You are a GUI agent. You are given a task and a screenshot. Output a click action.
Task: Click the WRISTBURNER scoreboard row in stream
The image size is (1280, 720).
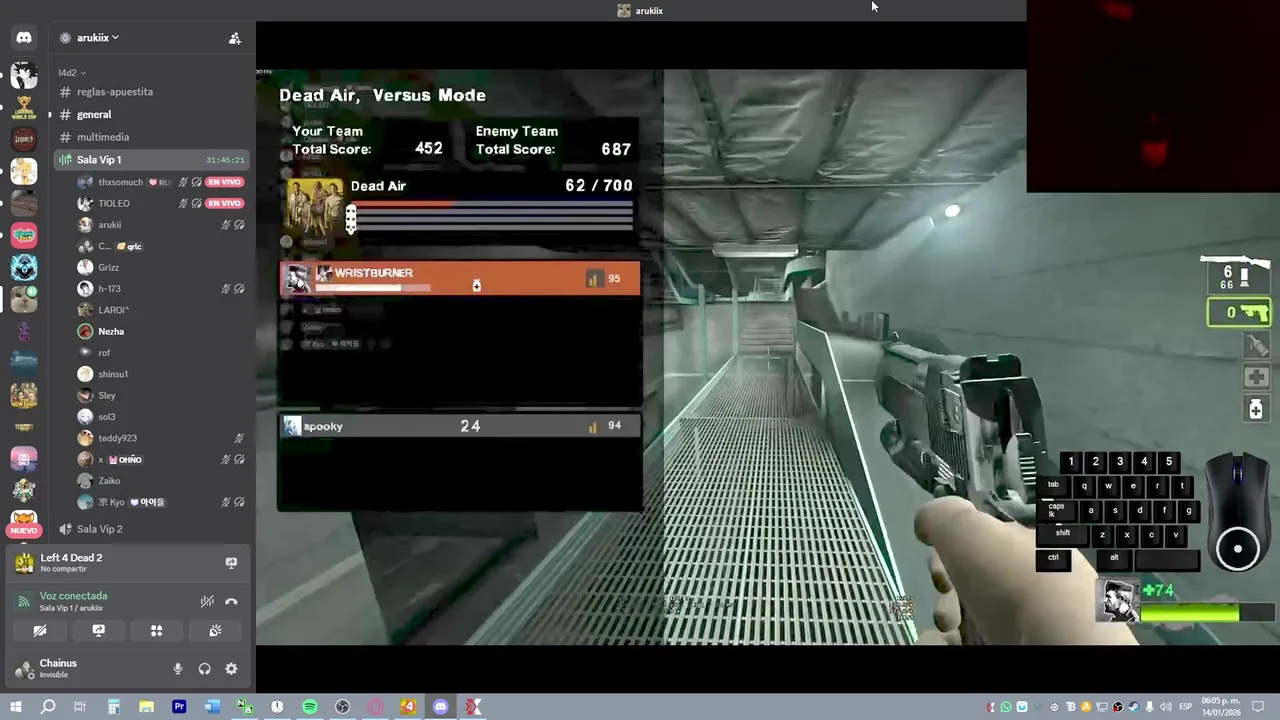tap(460, 278)
